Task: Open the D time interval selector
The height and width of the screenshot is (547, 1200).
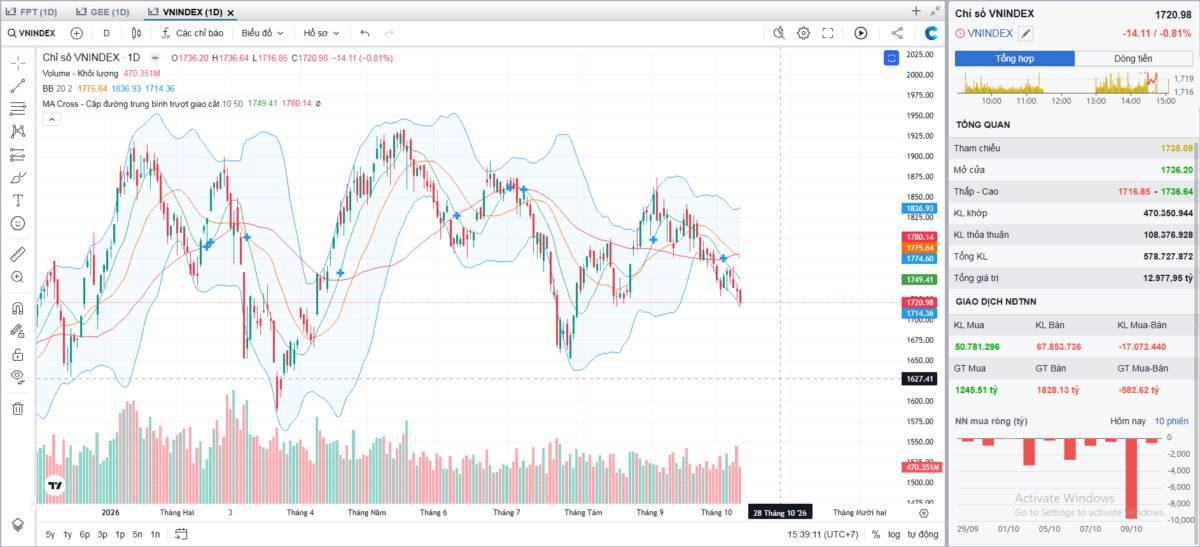Action: click(x=106, y=33)
